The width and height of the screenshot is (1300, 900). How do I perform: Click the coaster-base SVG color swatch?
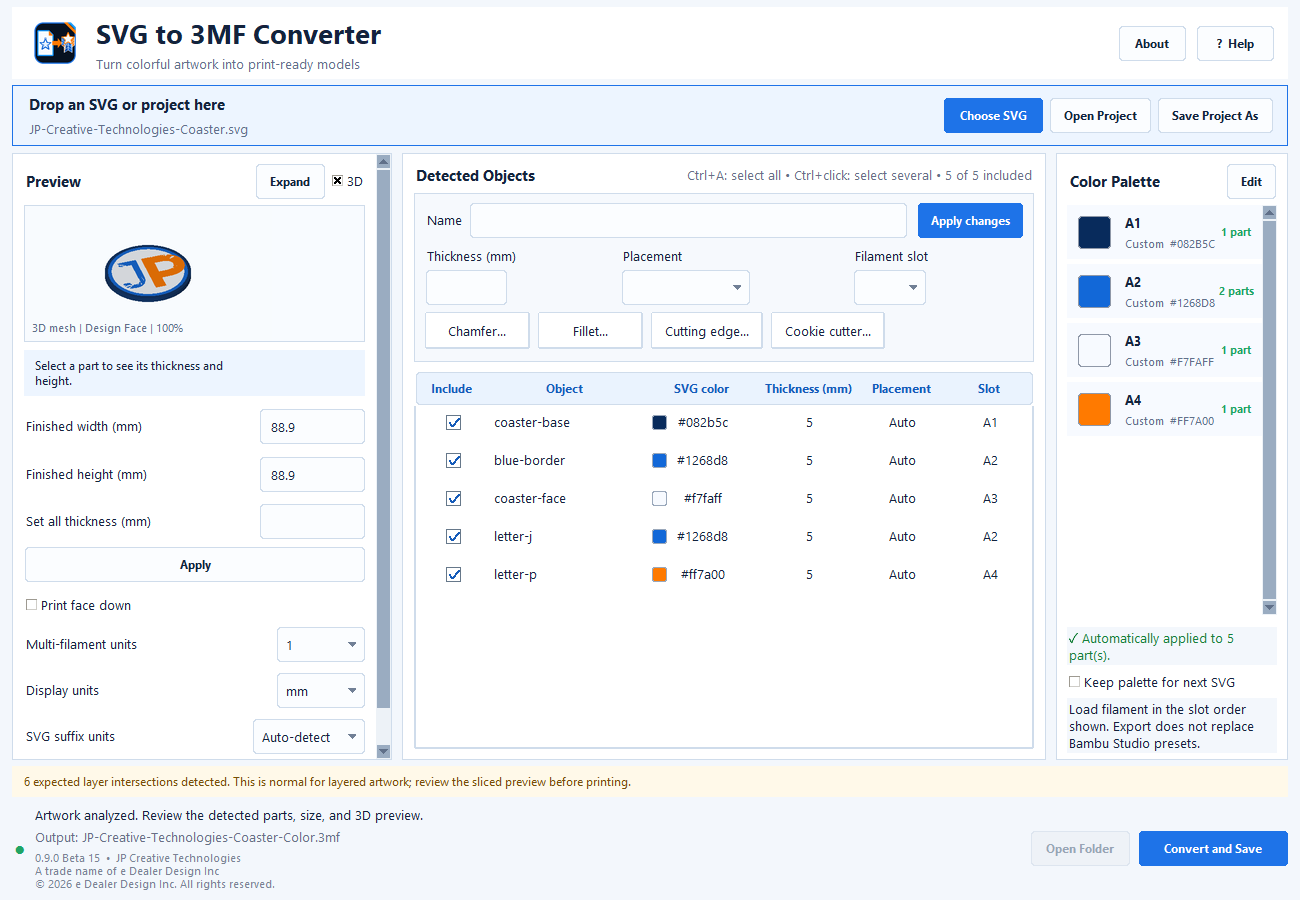click(x=659, y=423)
